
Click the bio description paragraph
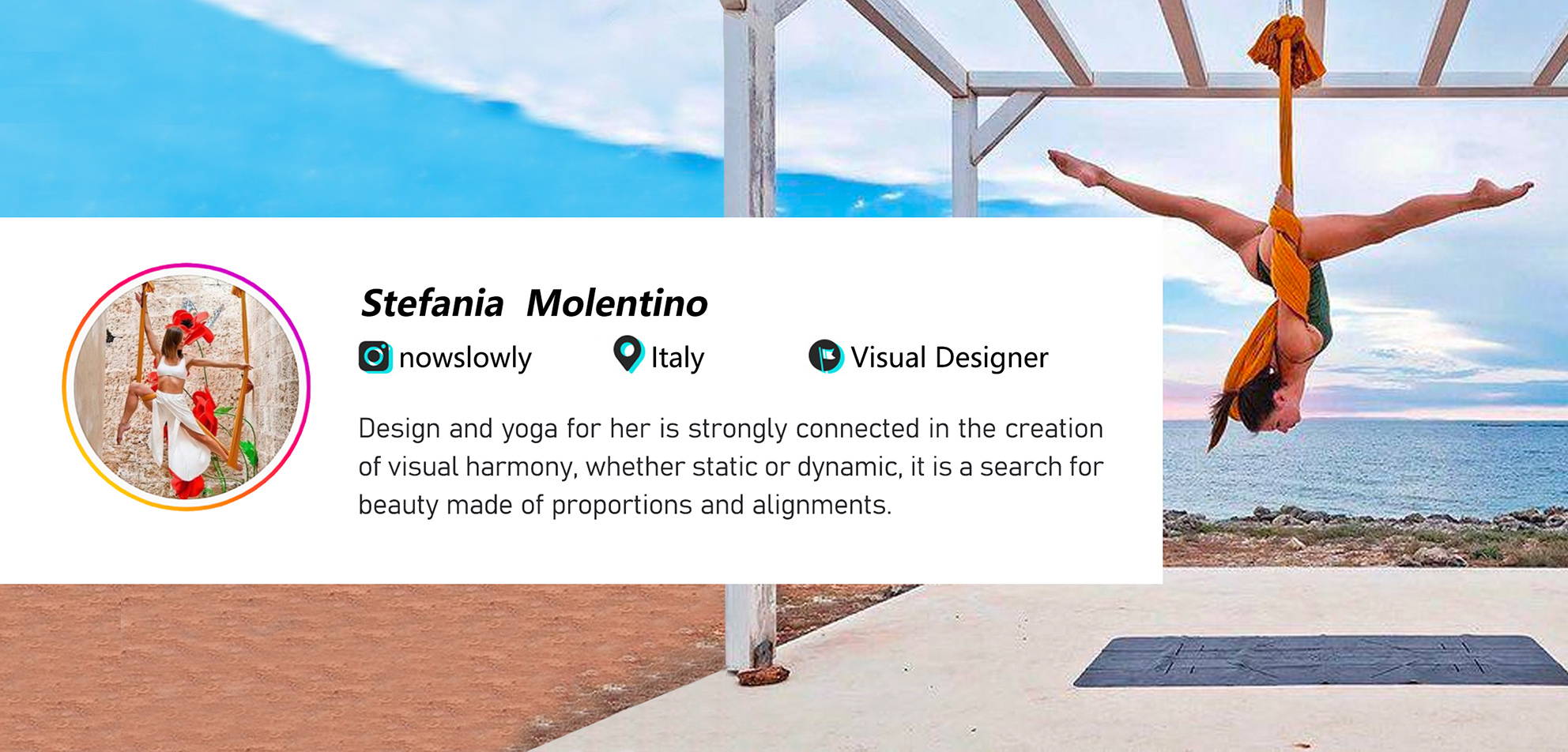pos(730,466)
